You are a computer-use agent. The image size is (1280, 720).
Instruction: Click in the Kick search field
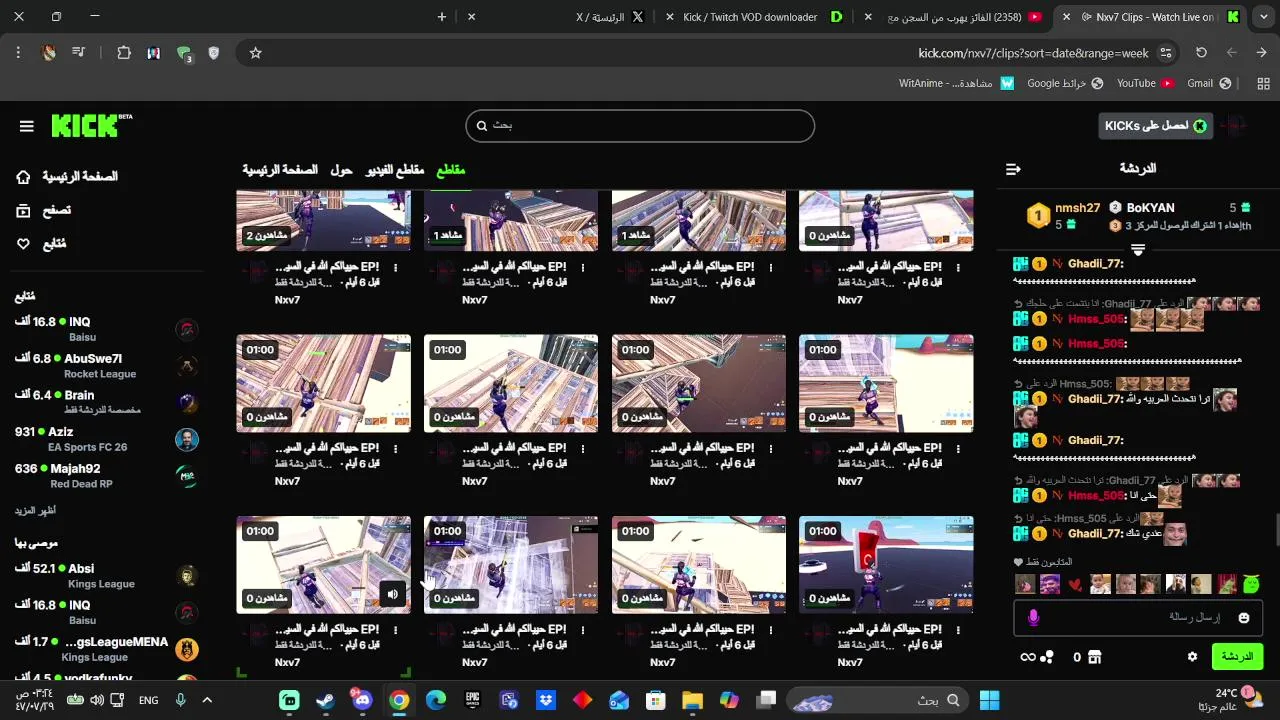(x=640, y=125)
